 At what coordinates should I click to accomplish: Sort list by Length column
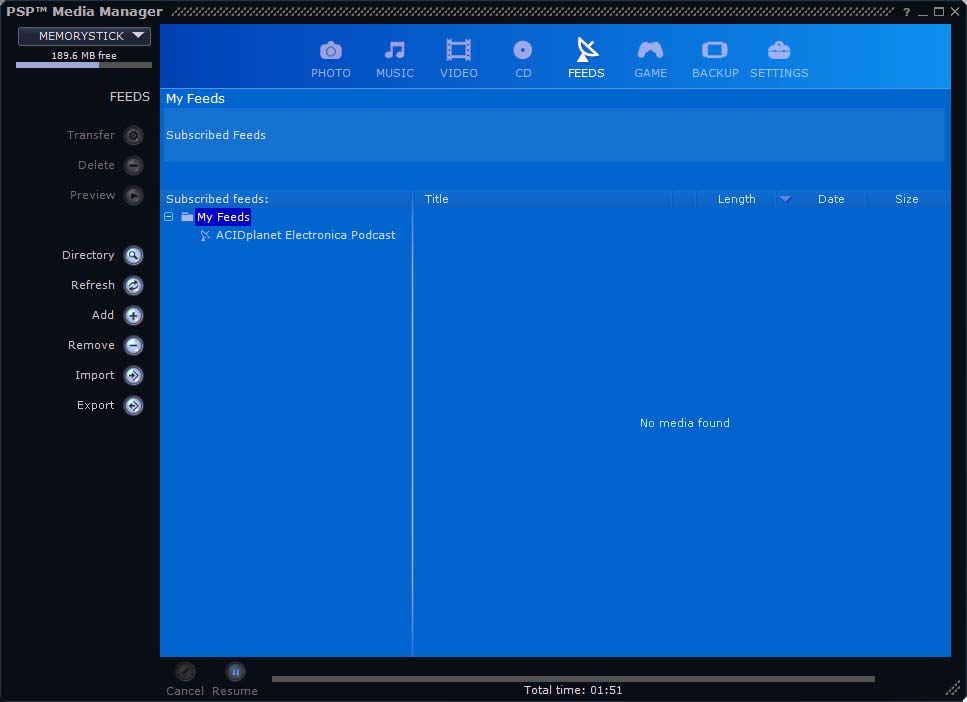[736, 199]
